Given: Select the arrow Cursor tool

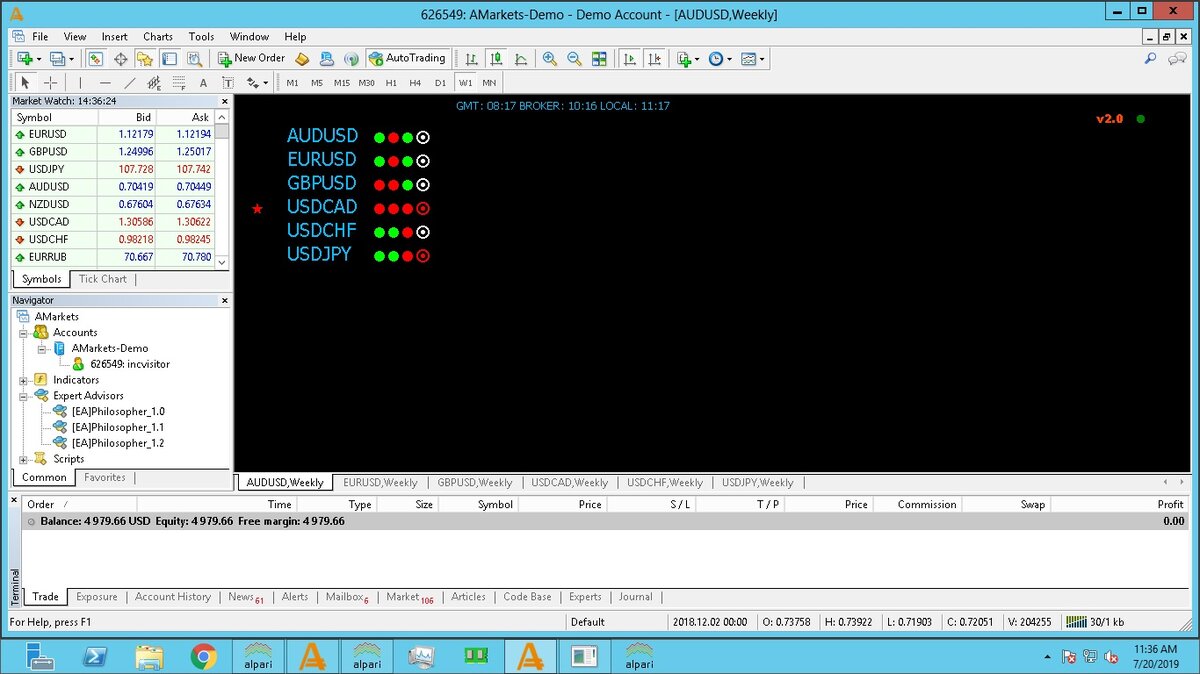Looking at the screenshot, I should pos(26,83).
